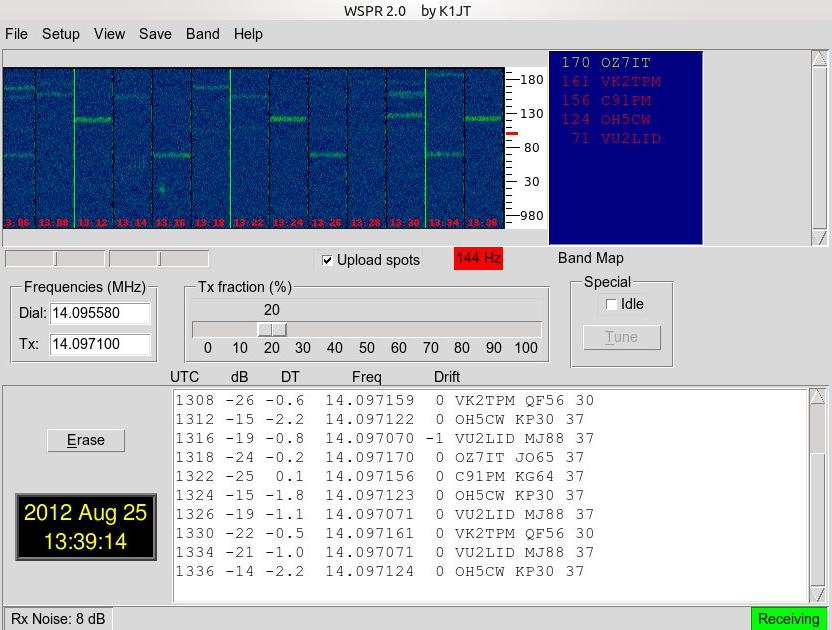Open the View menu
The height and width of the screenshot is (630, 832).
pos(109,34)
